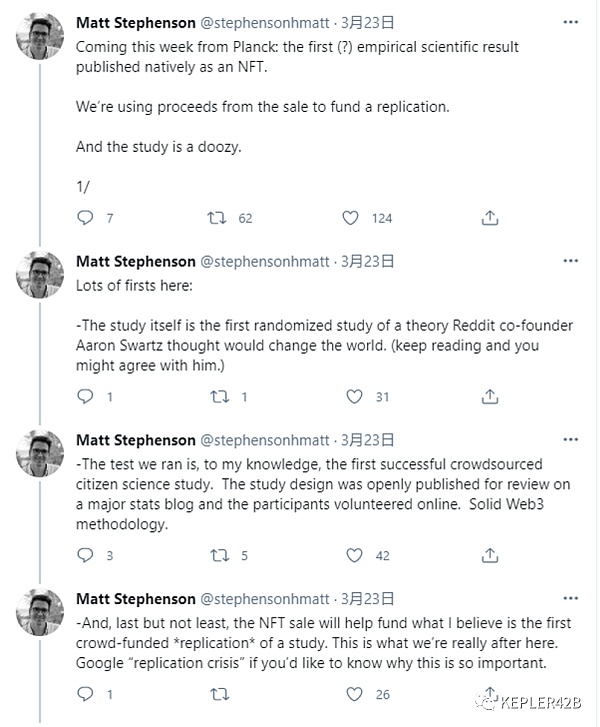Like the replication crisis tweet
Screen dimensions: 600x727
tap(352, 693)
